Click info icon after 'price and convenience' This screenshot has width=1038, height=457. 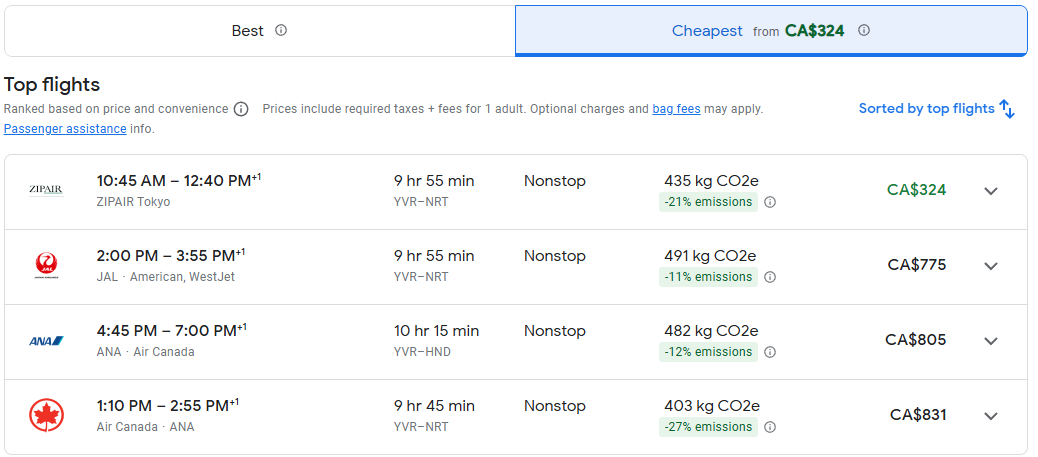tap(241, 109)
